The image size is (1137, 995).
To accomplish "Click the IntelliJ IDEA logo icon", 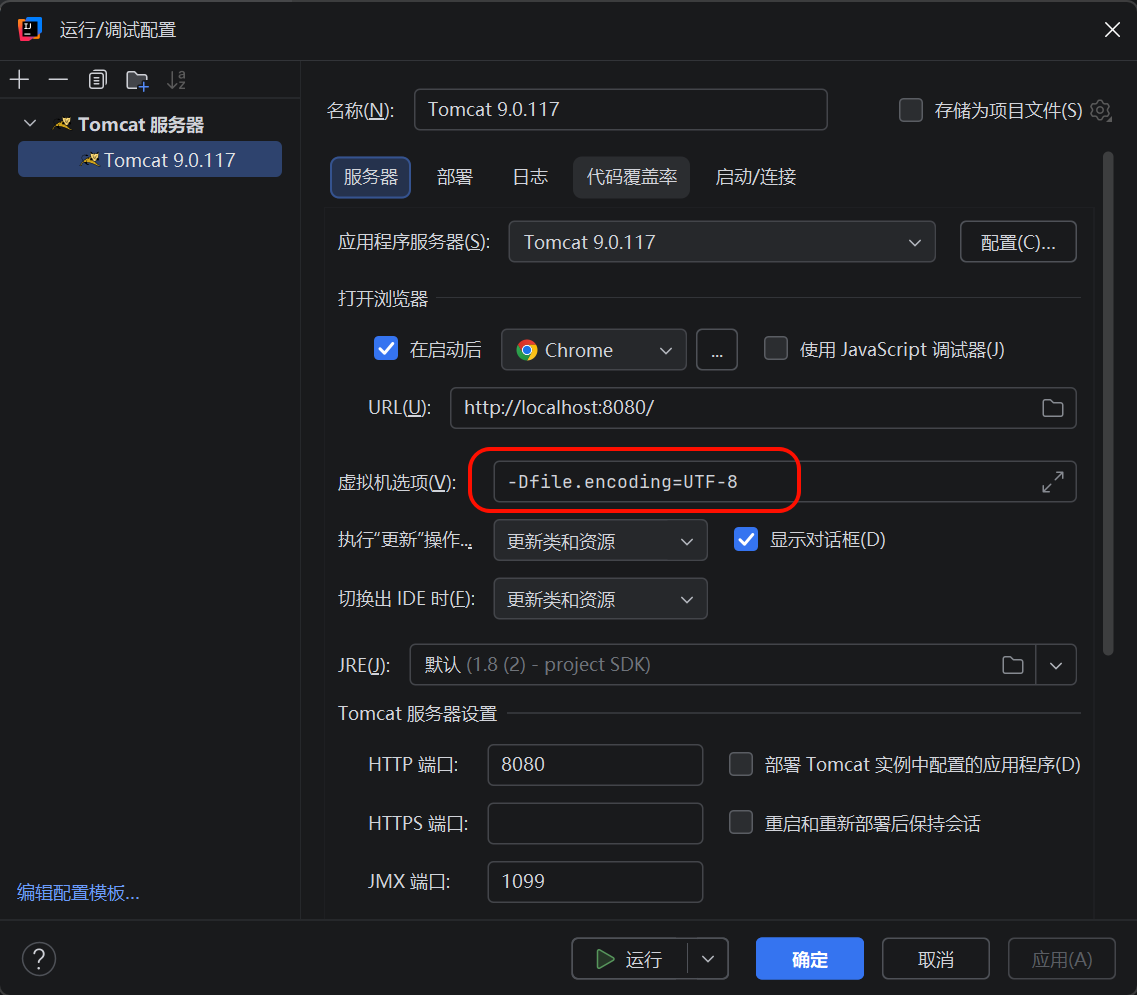I will (30, 30).
